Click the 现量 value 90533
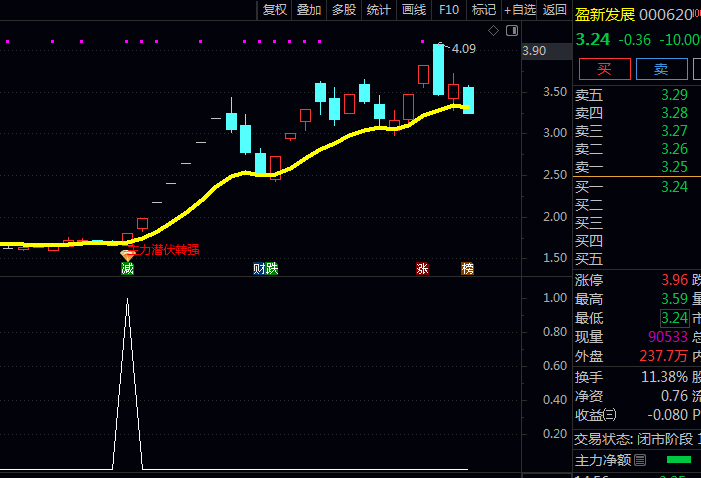 coord(668,337)
